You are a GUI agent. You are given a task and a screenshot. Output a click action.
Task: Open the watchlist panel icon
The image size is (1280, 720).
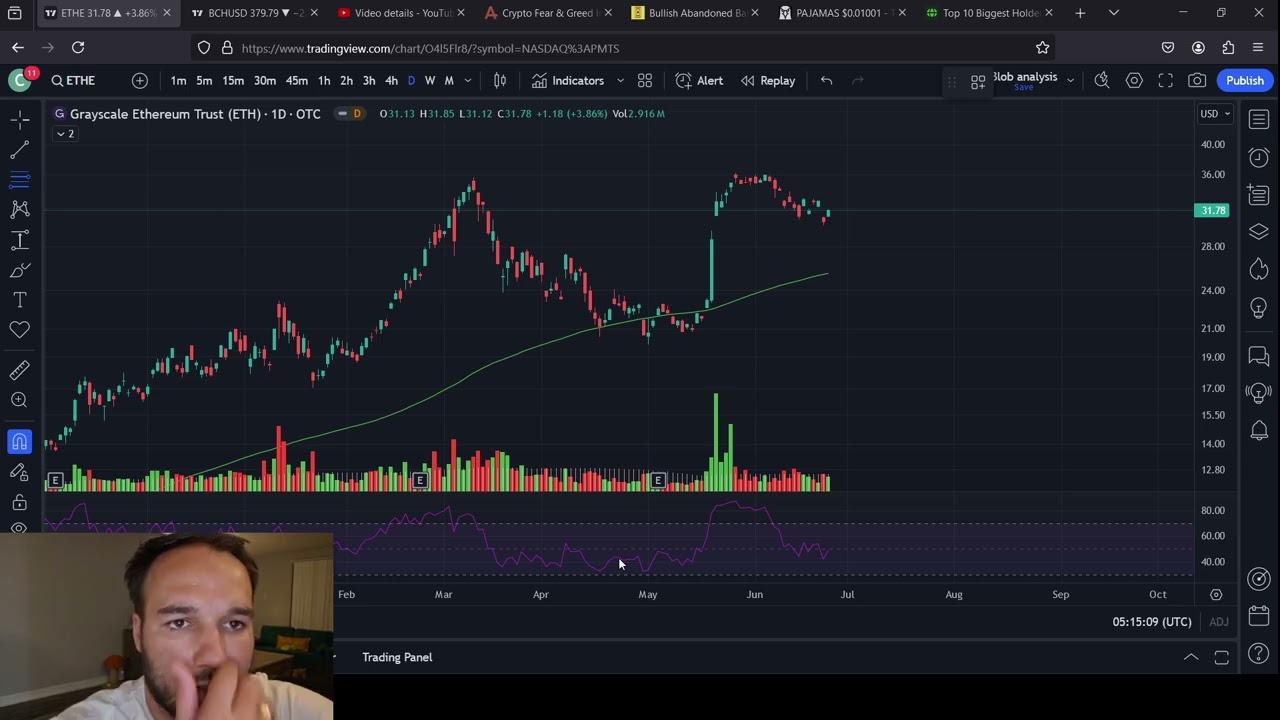pyautogui.click(x=1259, y=120)
